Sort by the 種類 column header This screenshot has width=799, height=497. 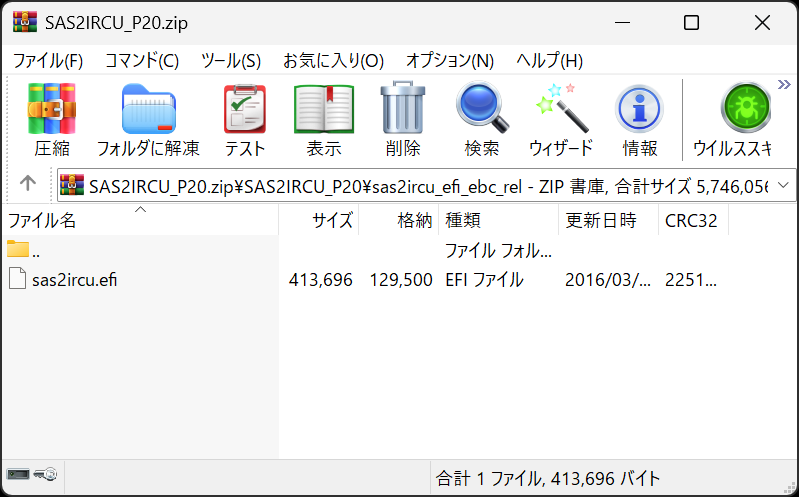(x=499, y=220)
